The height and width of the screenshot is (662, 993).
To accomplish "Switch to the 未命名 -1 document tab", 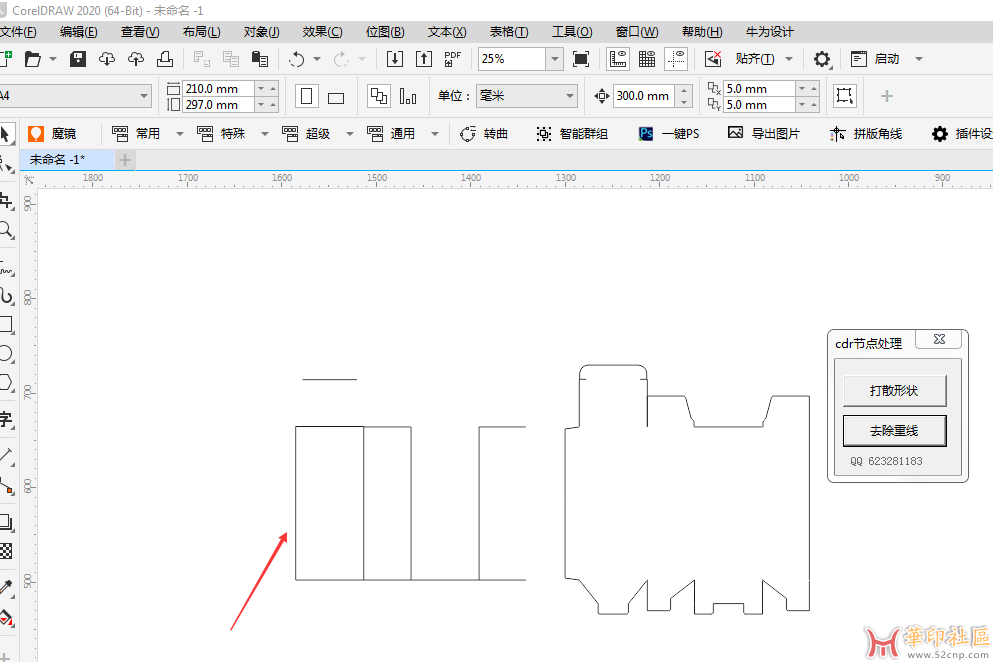I will pos(57,160).
